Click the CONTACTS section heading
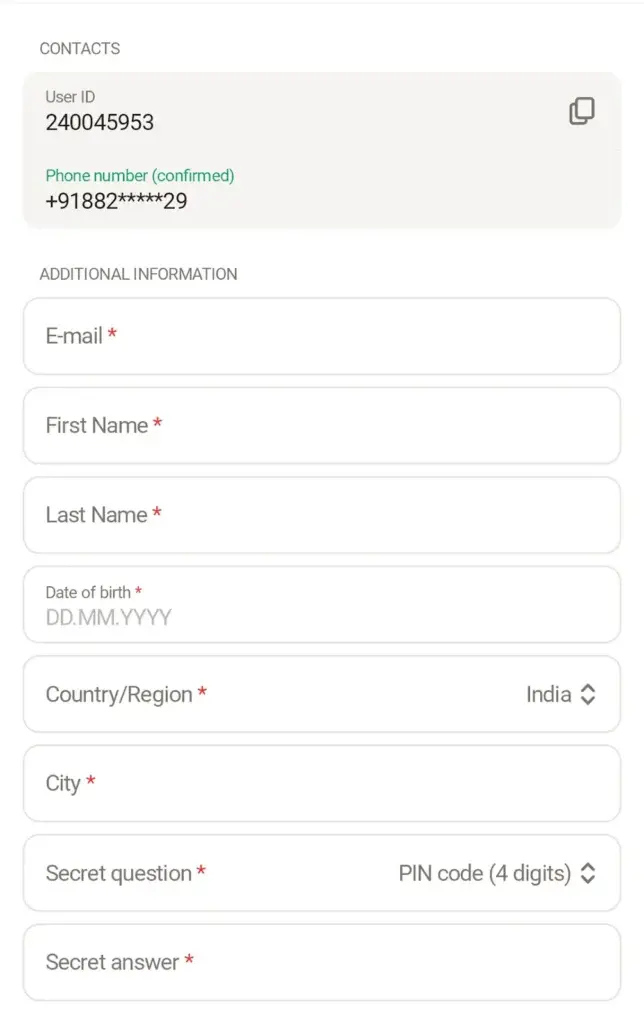 pos(80,48)
